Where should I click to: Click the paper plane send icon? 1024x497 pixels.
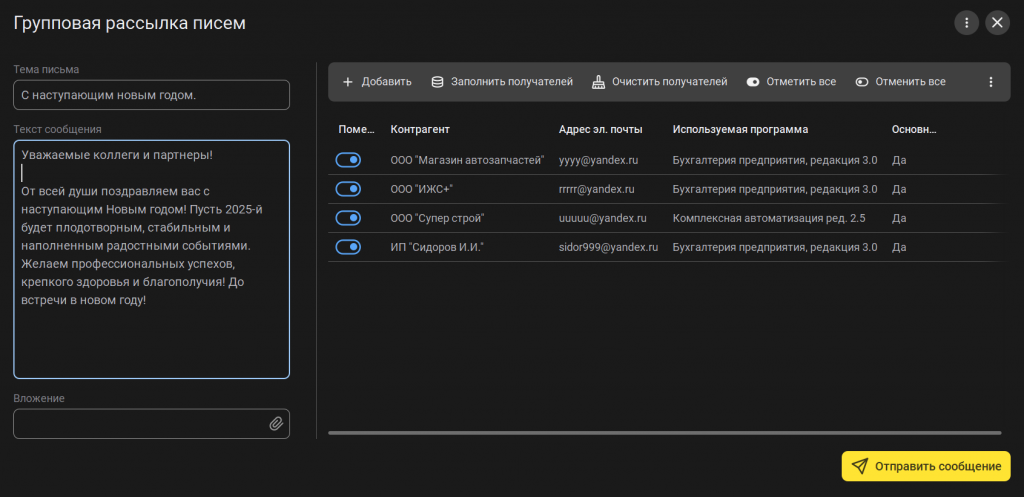tap(861, 466)
